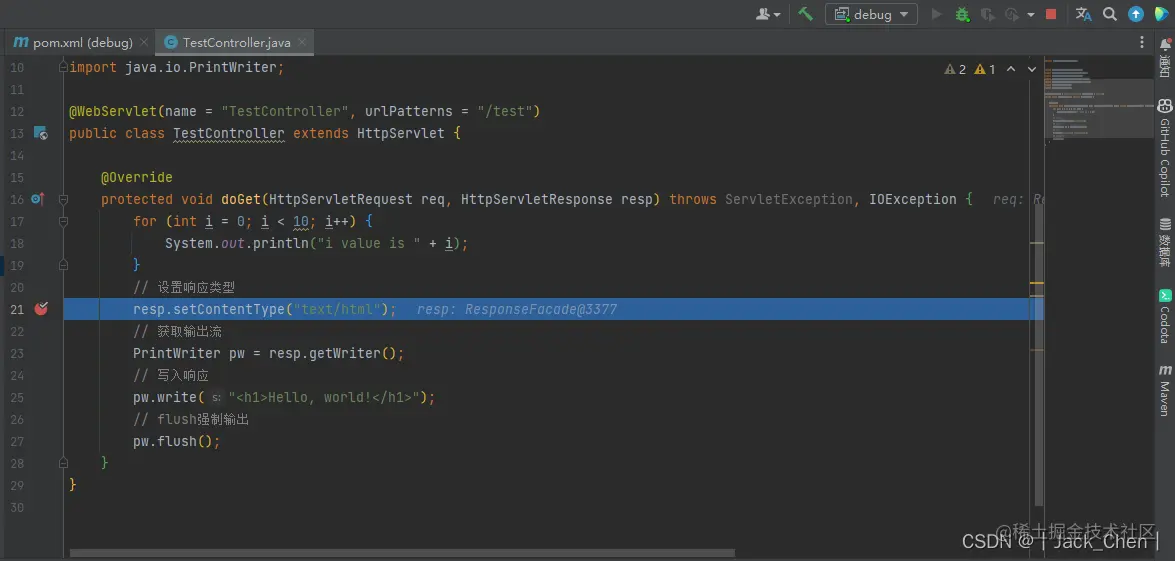
Task: Expand the arrow beside profiler icon
Action: point(1031,14)
